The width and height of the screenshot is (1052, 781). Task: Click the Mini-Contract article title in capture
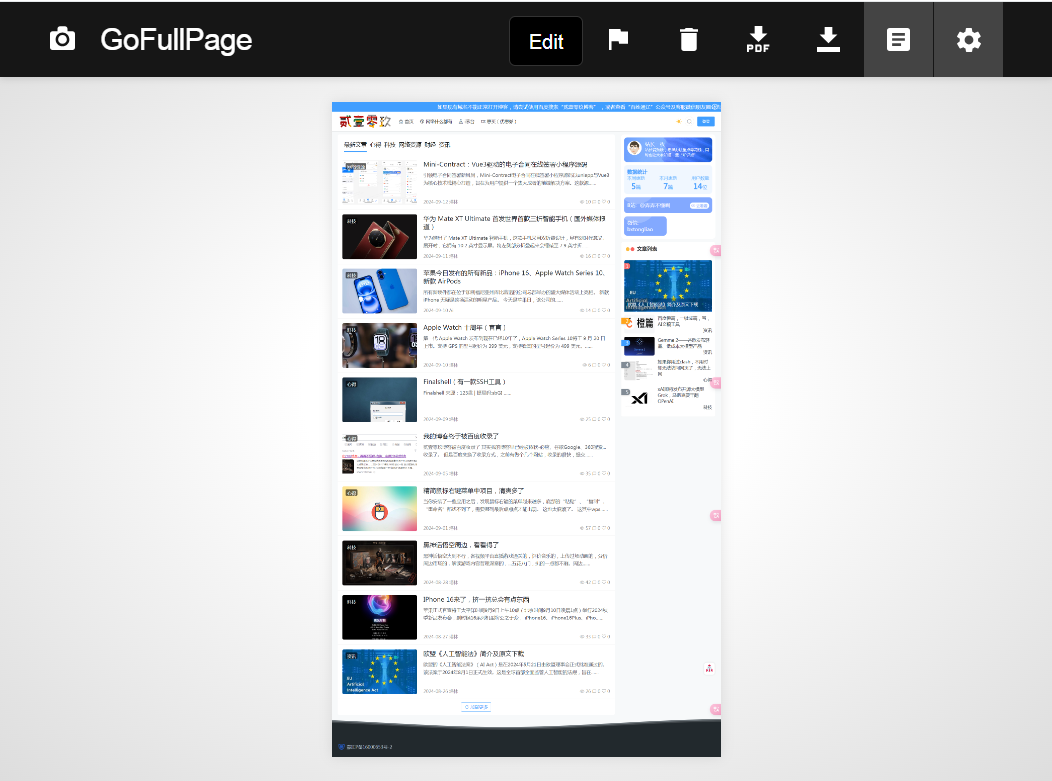point(505,164)
